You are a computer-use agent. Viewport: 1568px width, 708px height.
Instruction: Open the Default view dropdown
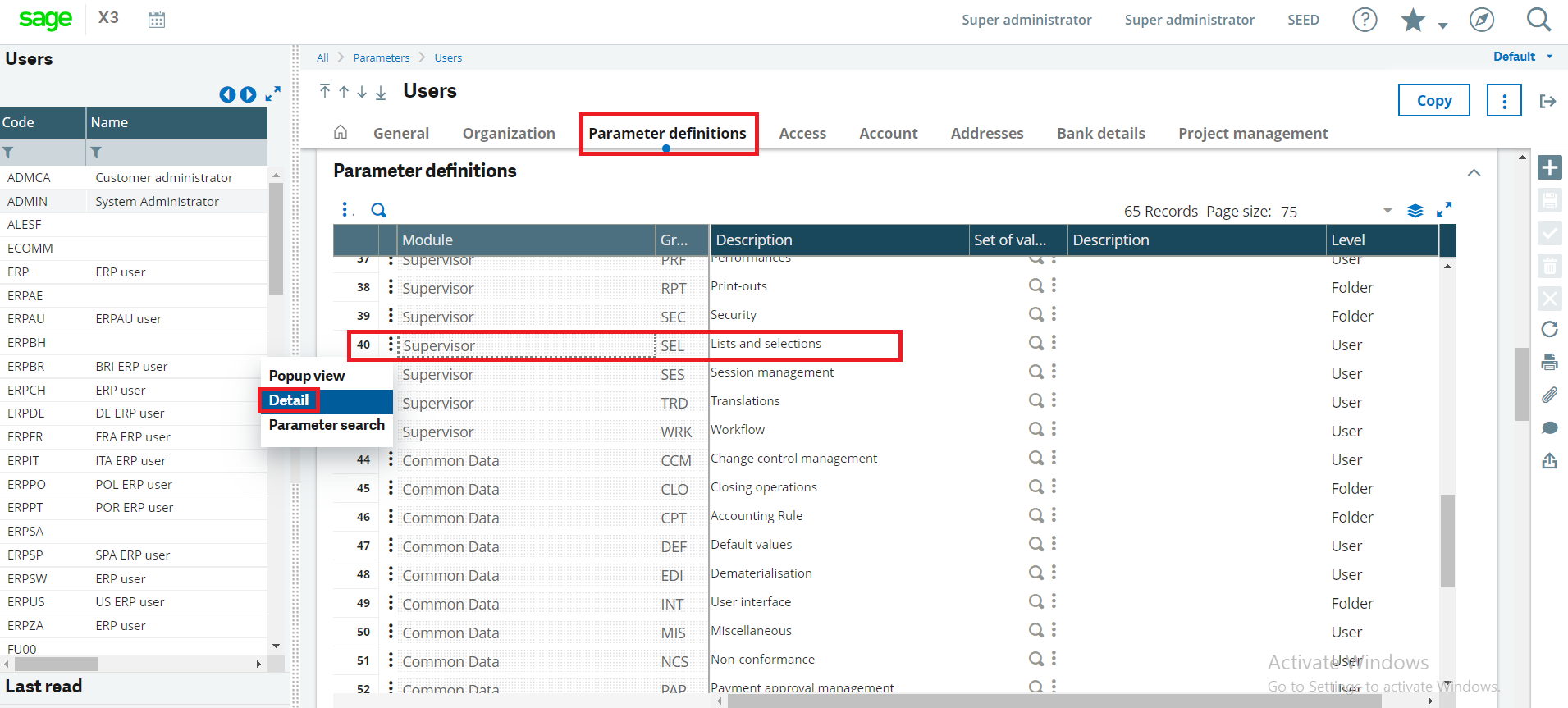coord(1523,57)
